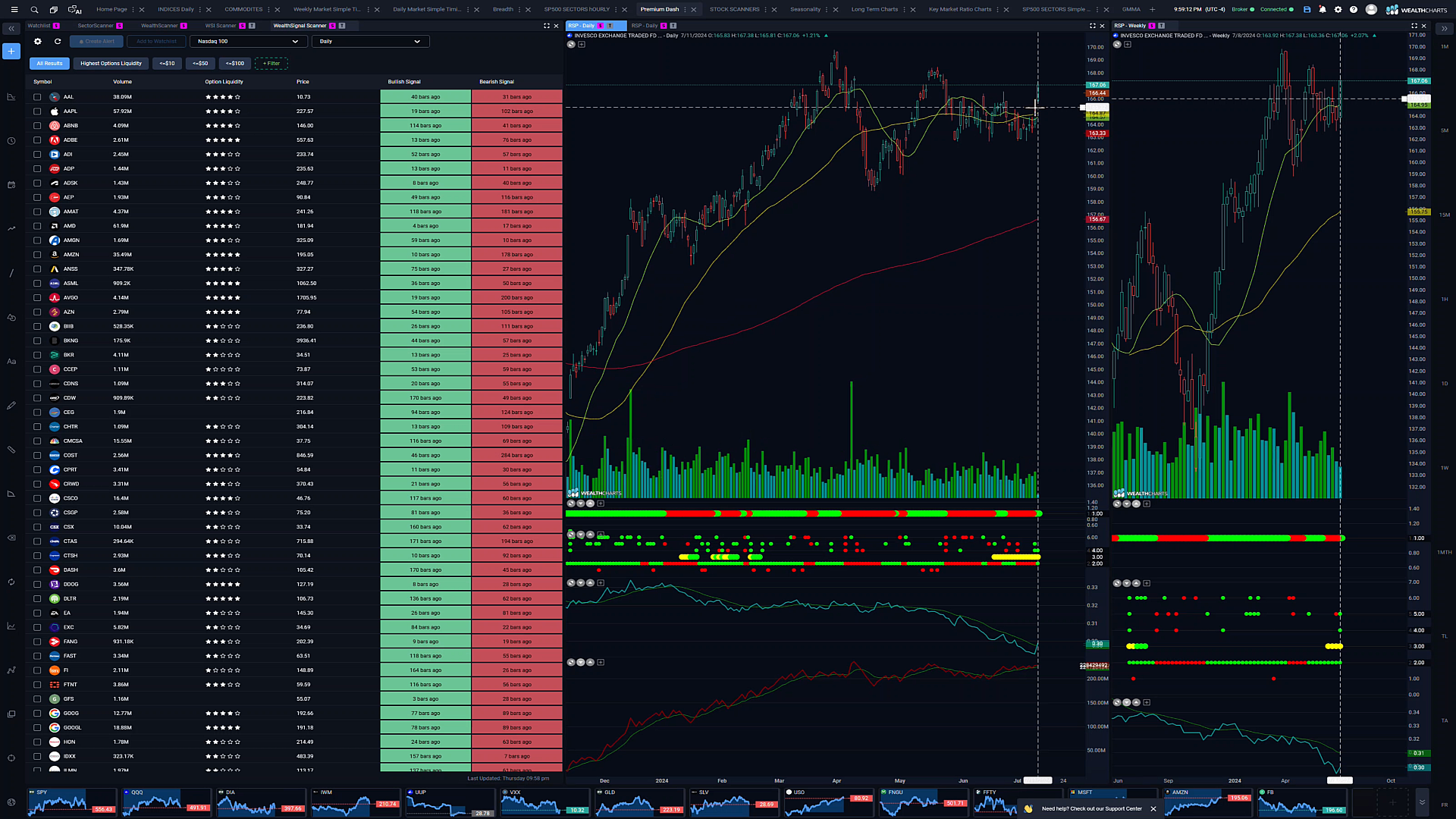Dismiss the Support Center help banner
The height and width of the screenshot is (819, 1456).
tap(1153, 809)
